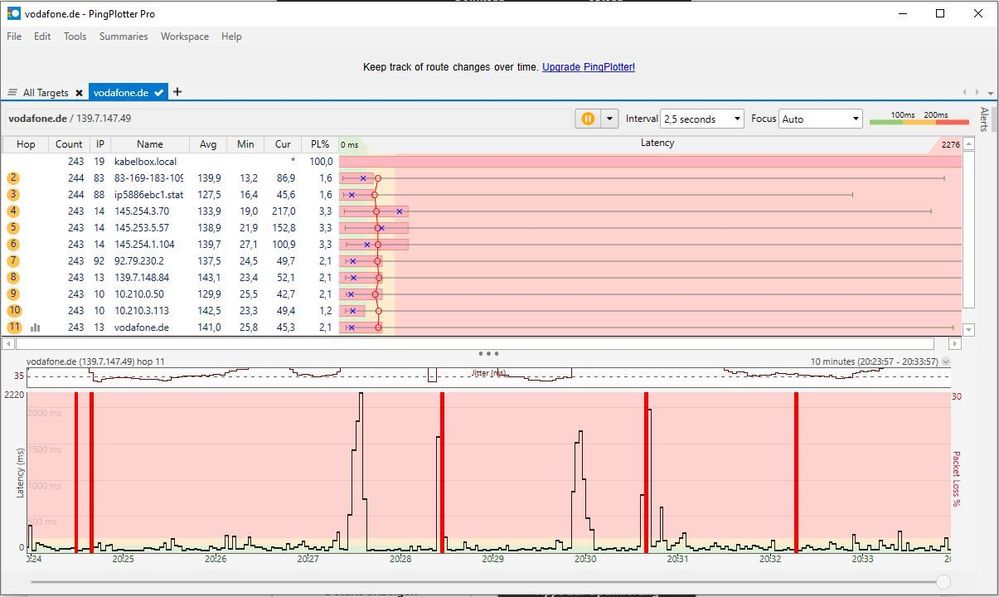Click the 20:28 packet loss red bar

[442, 472]
